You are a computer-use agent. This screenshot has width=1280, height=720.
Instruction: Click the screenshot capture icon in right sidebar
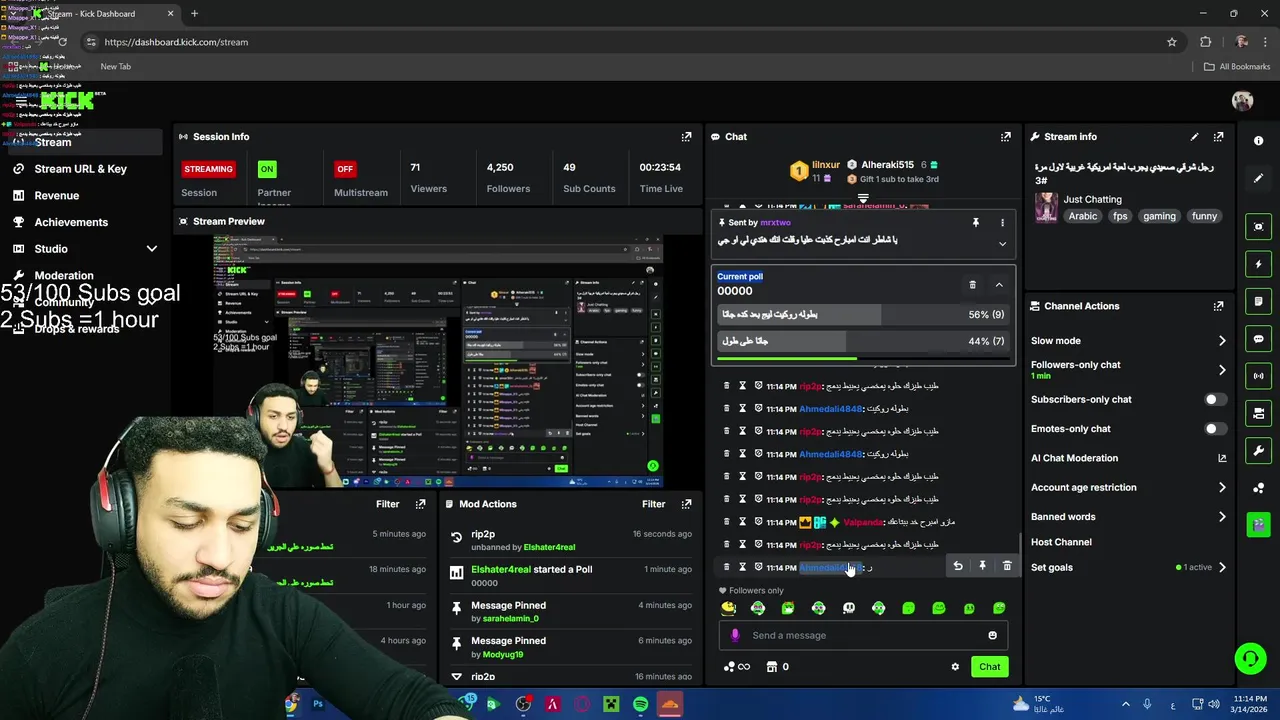[x=1258, y=227]
